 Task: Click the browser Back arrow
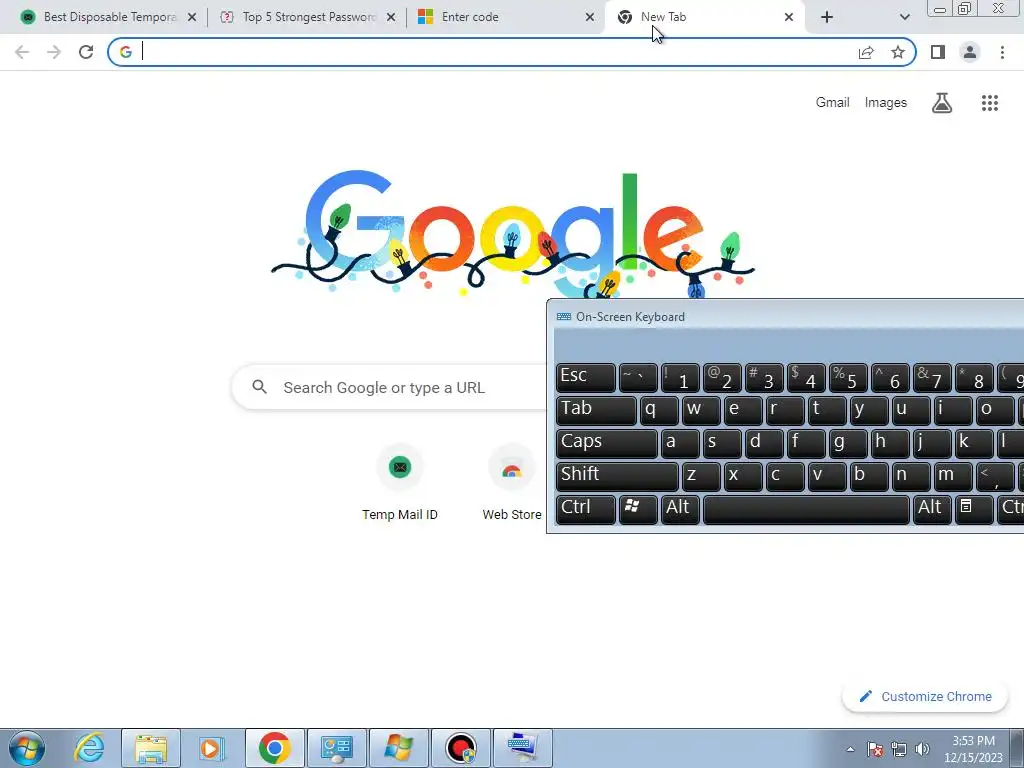(x=22, y=52)
